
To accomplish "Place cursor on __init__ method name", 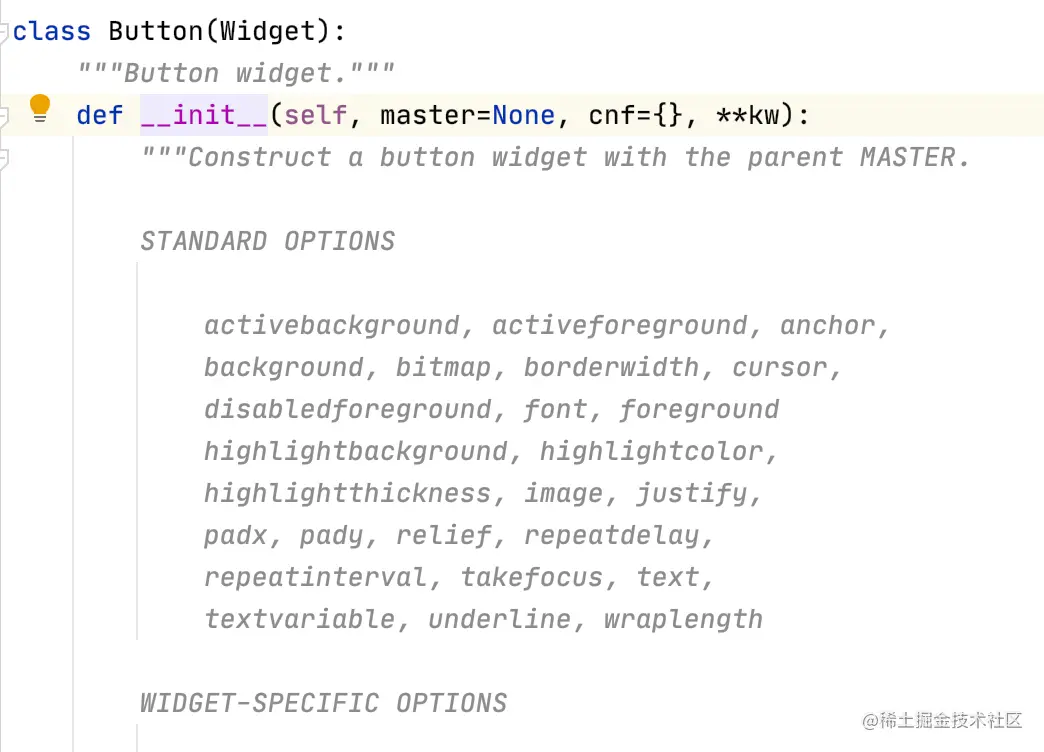I will coord(204,115).
